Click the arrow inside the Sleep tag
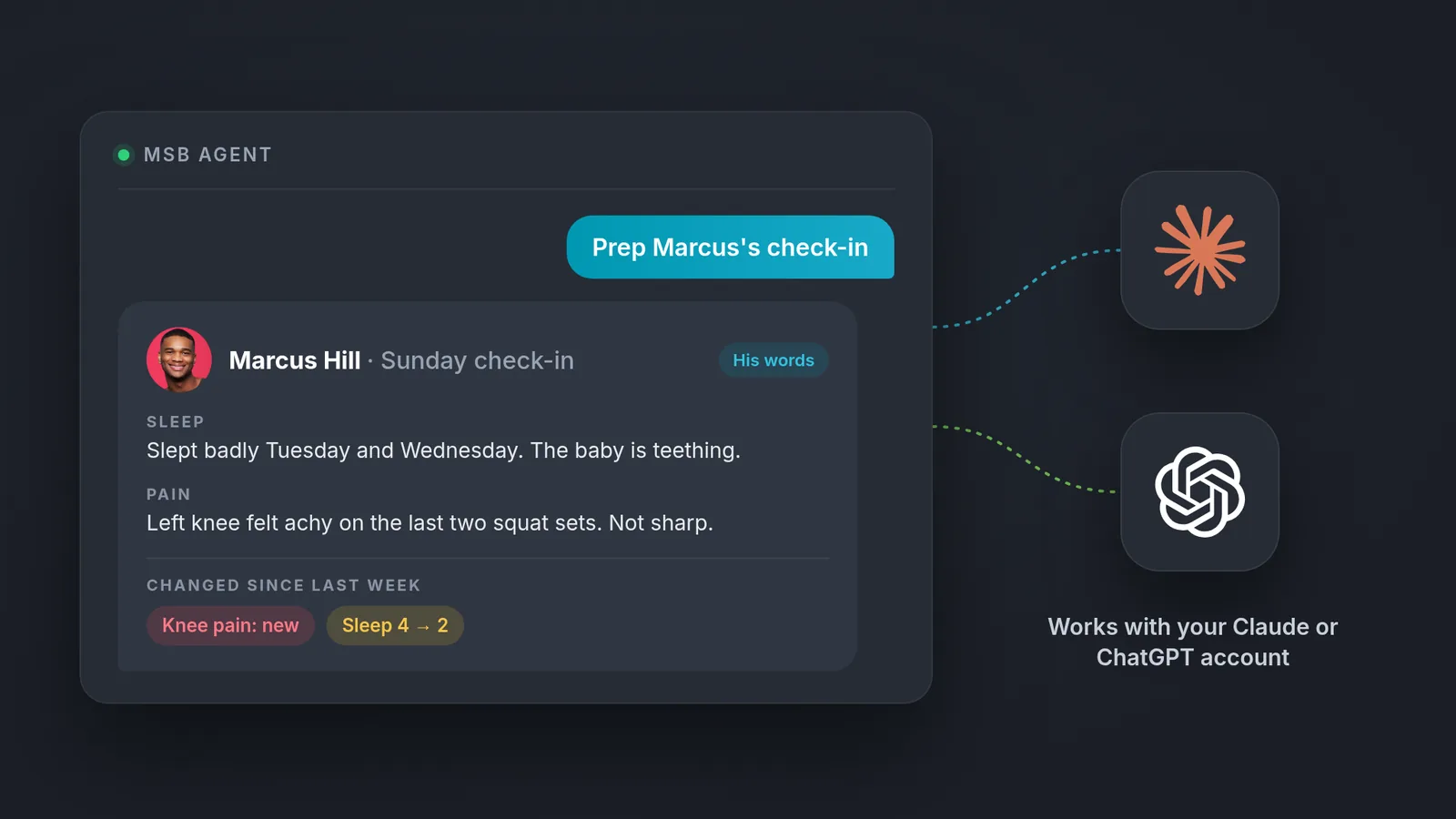Screen dimensions: 1456x819 tap(423, 627)
